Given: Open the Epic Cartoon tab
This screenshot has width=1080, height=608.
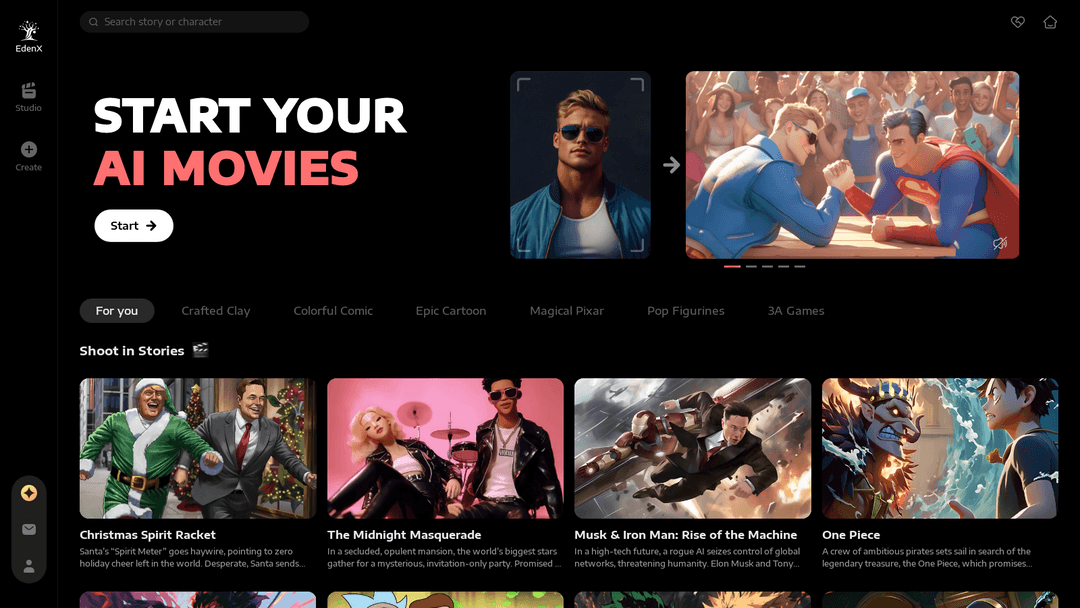Looking at the screenshot, I should (x=451, y=311).
